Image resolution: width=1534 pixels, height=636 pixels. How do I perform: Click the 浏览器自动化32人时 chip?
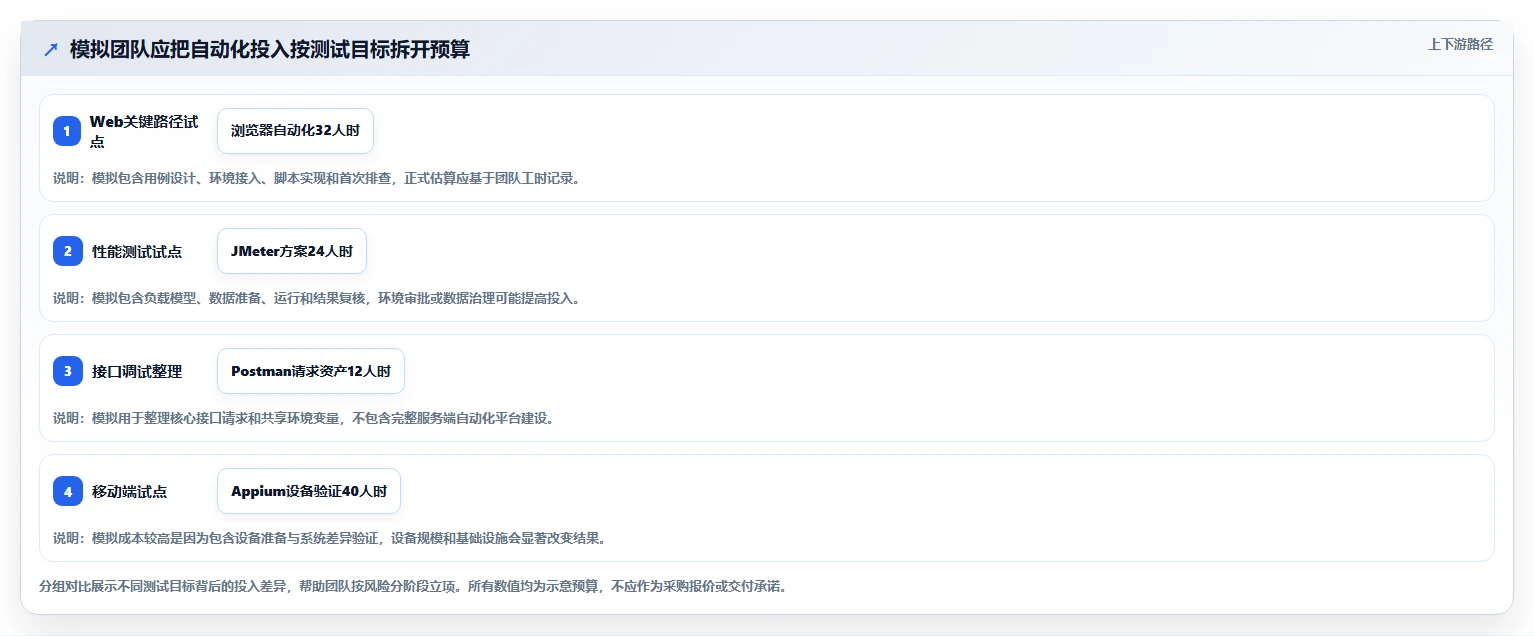click(x=295, y=131)
